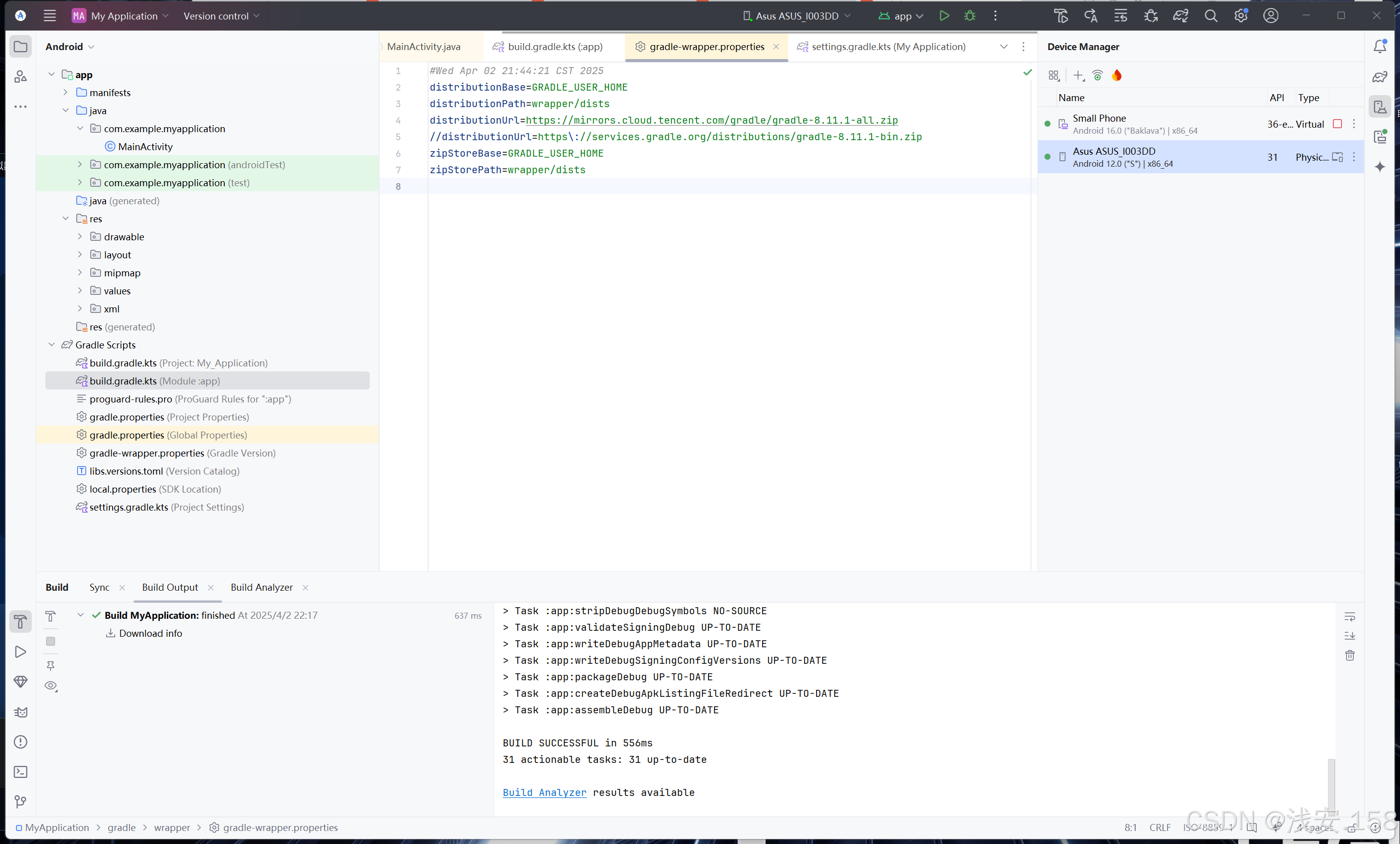
Task: Sync project with Gradle files icon
Action: click(1181, 16)
